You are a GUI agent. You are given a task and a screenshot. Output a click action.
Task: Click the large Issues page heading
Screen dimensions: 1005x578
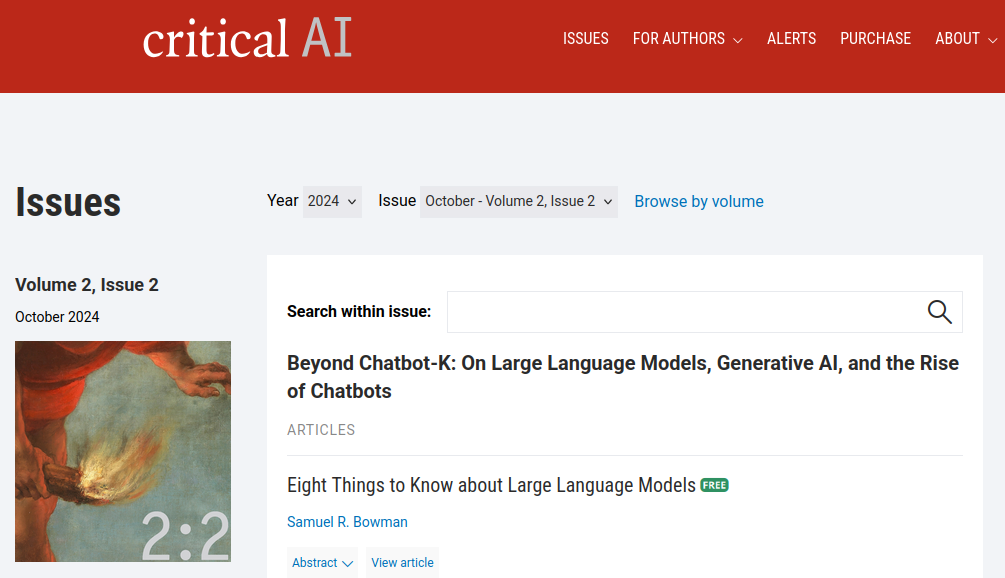[68, 203]
